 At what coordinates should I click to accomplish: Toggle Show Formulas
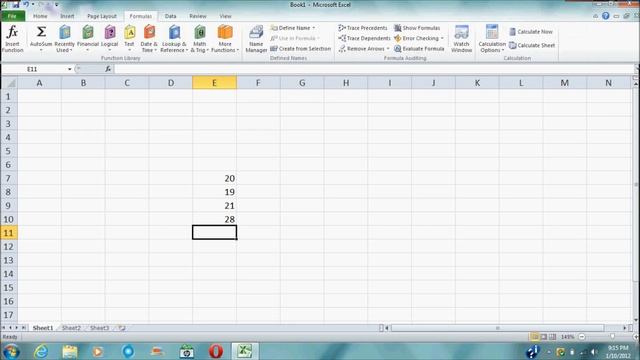(x=417, y=28)
